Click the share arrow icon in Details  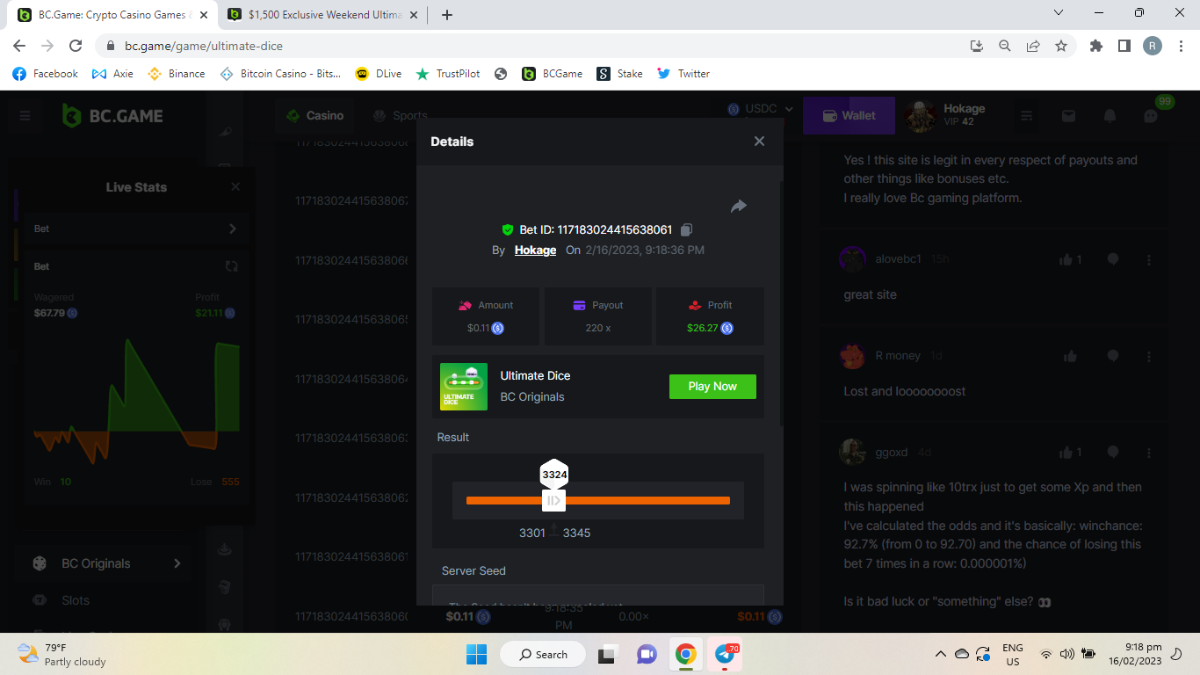(739, 206)
